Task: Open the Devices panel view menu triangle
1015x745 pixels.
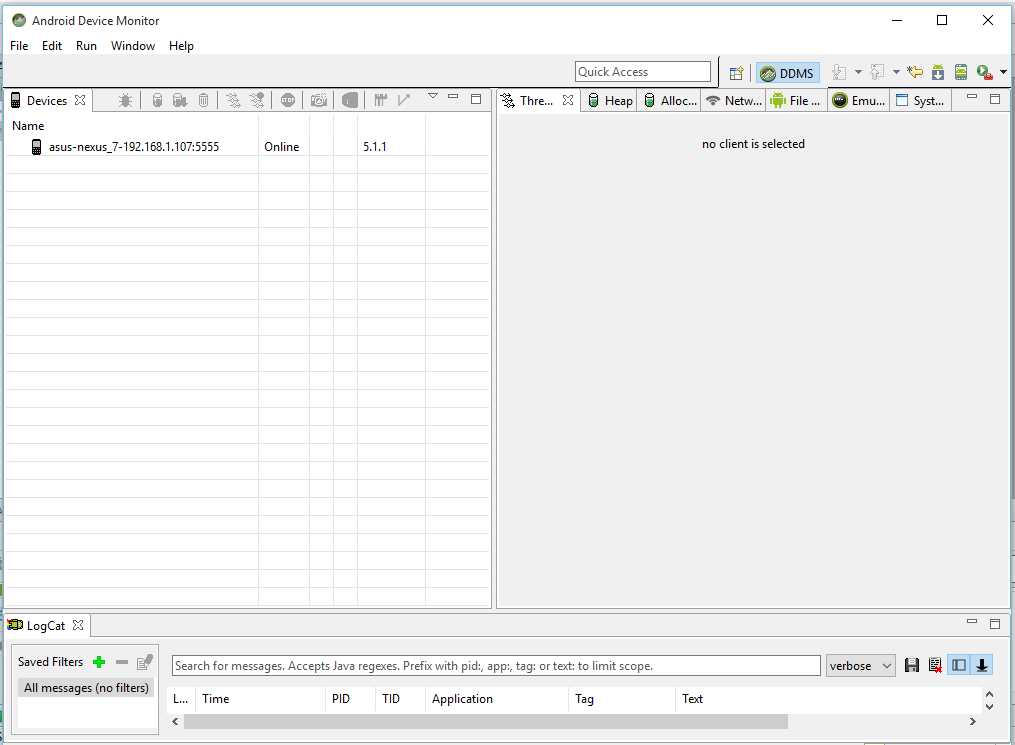Action: (x=433, y=96)
